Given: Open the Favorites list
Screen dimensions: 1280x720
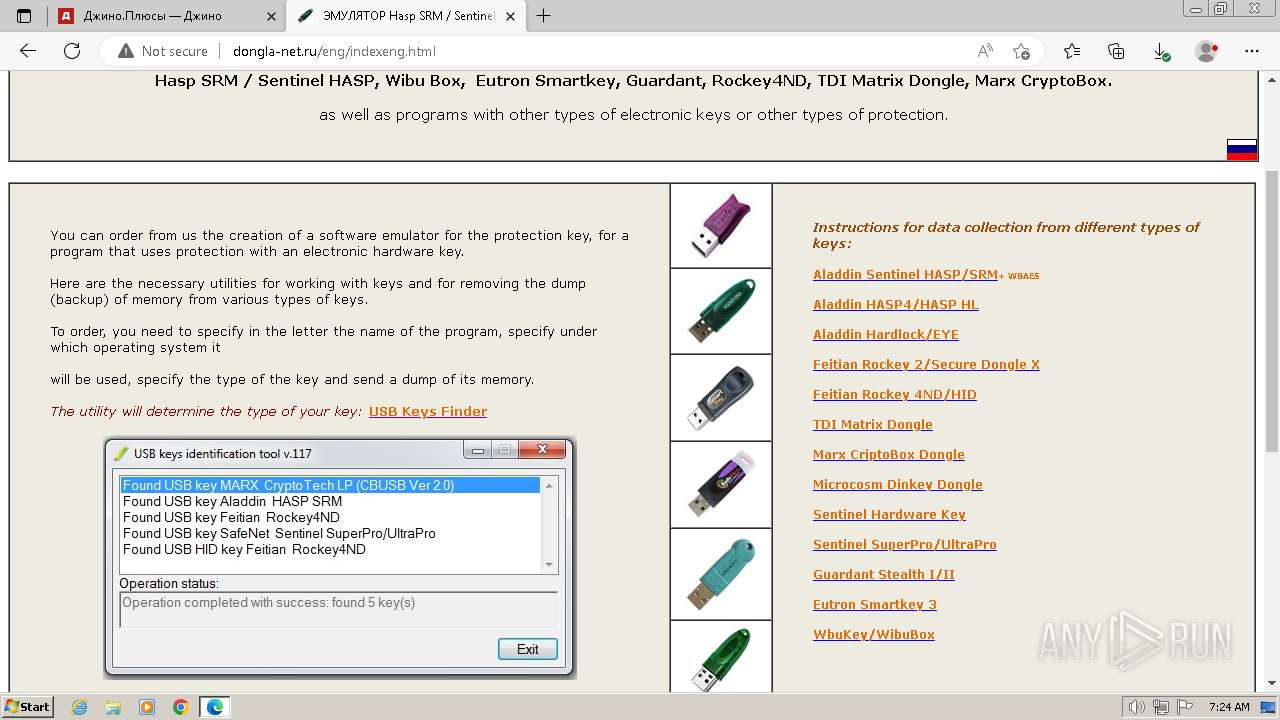Looking at the screenshot, I should [x=1072, y=51].
